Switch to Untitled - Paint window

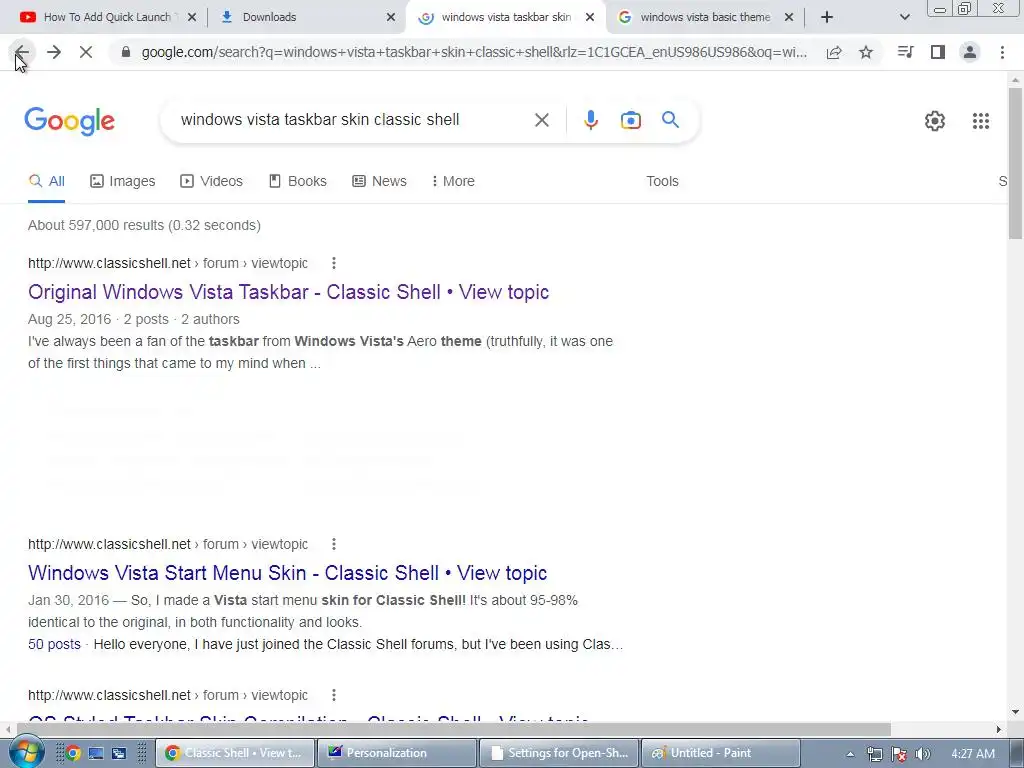tap(721, 753)
